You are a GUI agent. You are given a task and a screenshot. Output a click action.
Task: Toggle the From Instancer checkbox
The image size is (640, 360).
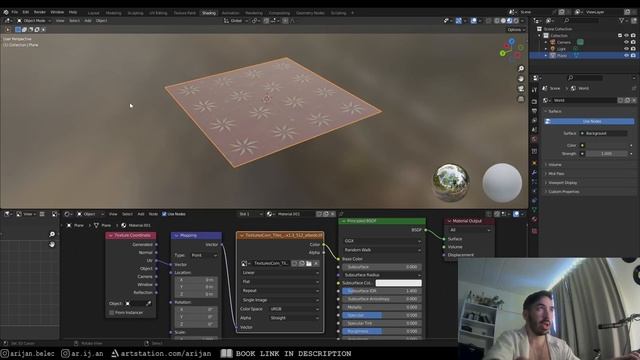coord(111,313)
